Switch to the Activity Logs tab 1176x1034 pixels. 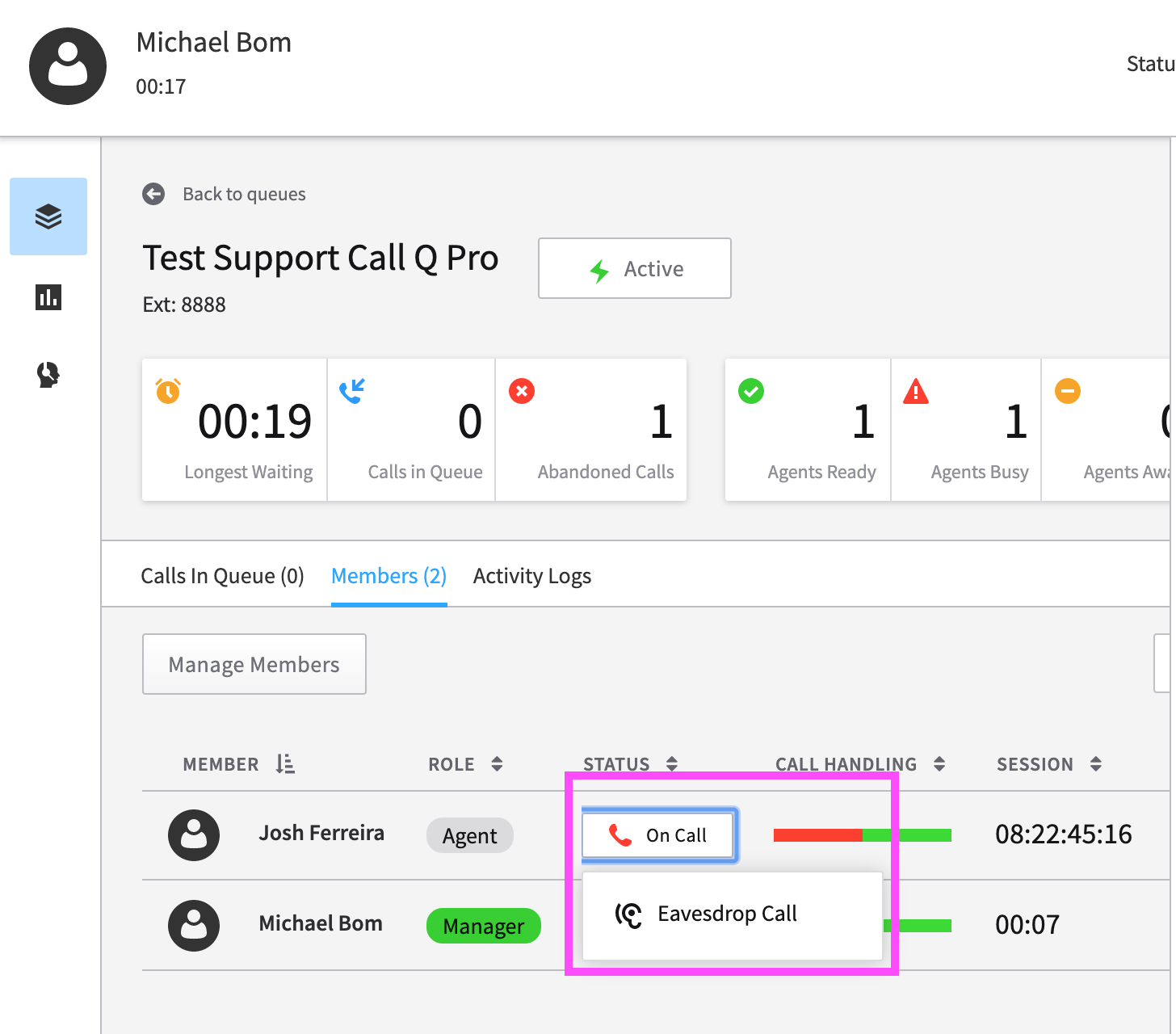tap(531, 575)
